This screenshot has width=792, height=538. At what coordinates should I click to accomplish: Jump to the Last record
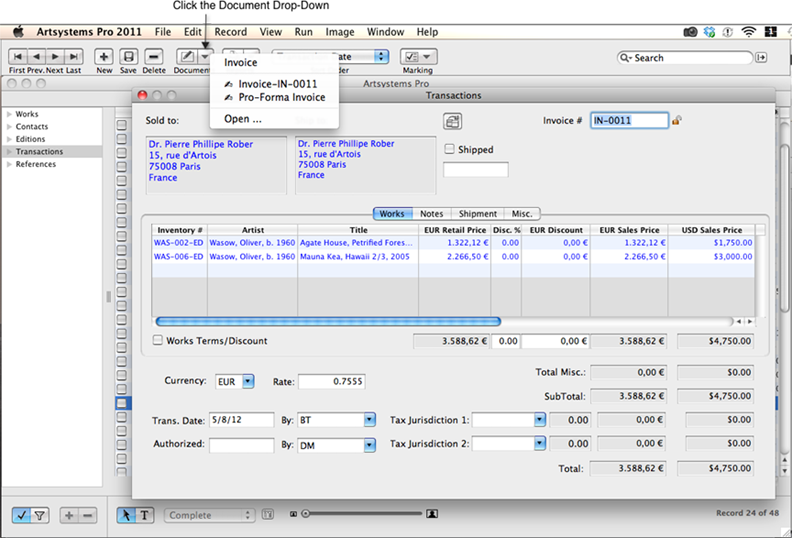pos(74,57)
